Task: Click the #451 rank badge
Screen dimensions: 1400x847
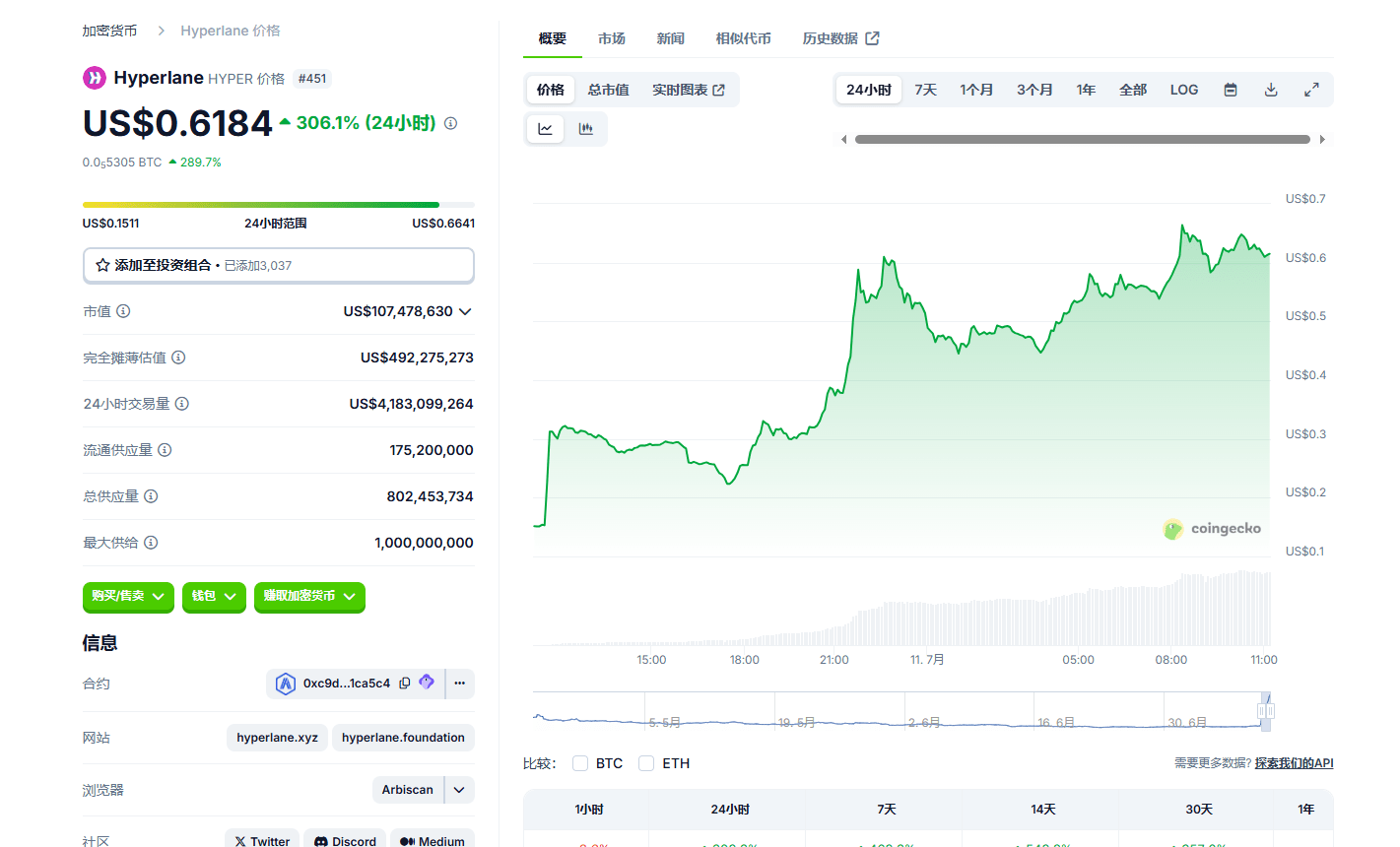Action: coord(312,79)
